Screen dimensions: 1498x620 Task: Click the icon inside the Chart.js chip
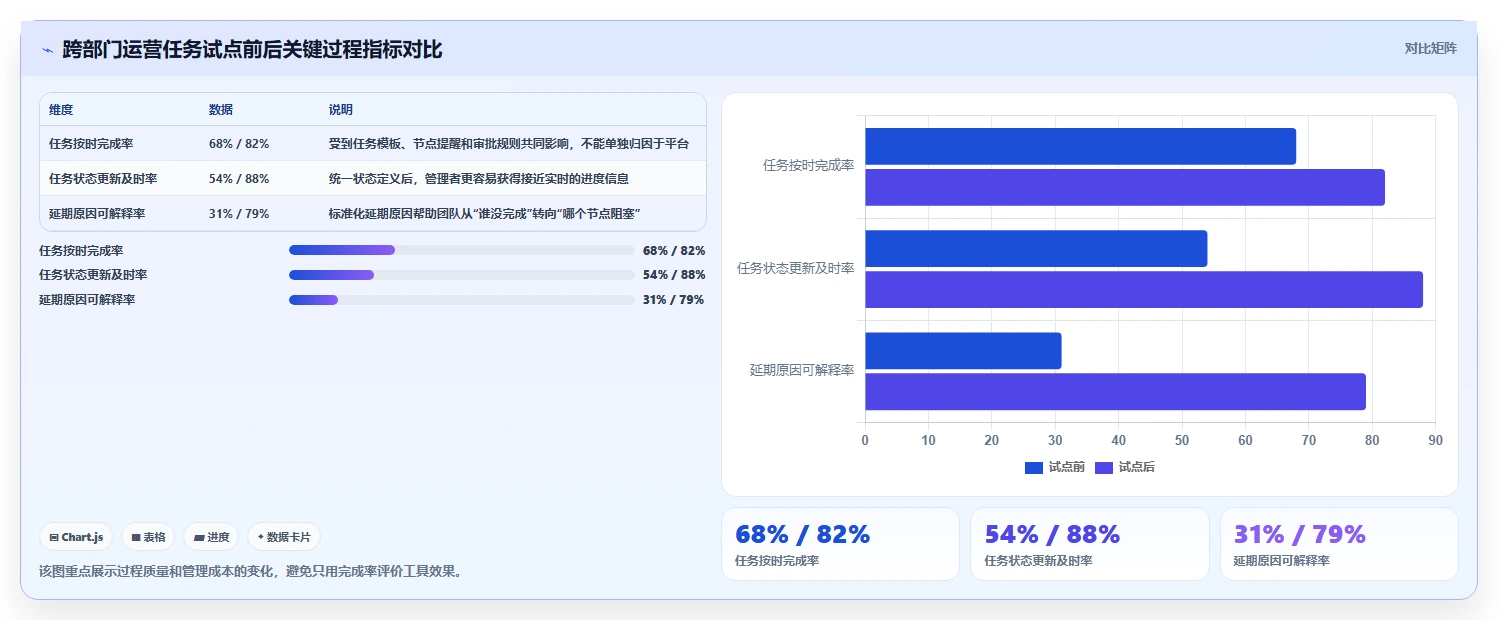[54, 537]
